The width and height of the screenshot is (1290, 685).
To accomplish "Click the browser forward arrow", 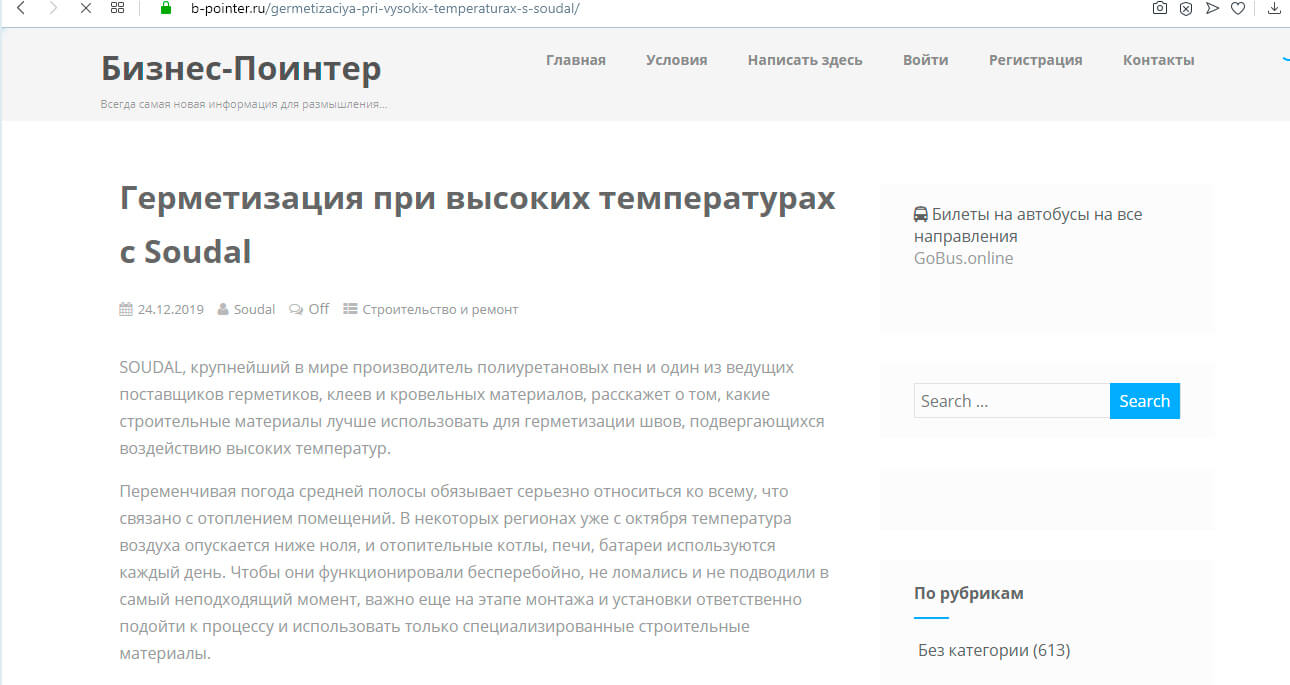I will click(x=53, y=8).
